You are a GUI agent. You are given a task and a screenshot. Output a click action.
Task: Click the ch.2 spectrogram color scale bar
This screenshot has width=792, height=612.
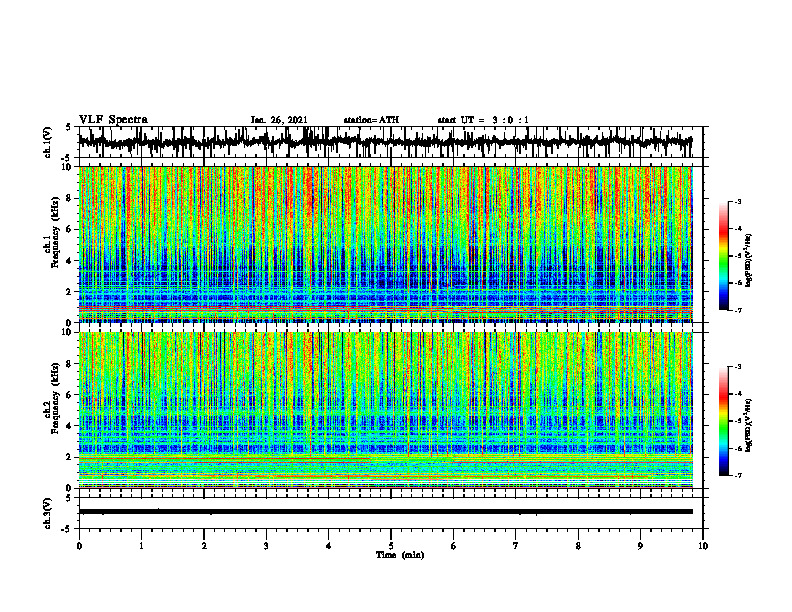[x=723, y=421]
